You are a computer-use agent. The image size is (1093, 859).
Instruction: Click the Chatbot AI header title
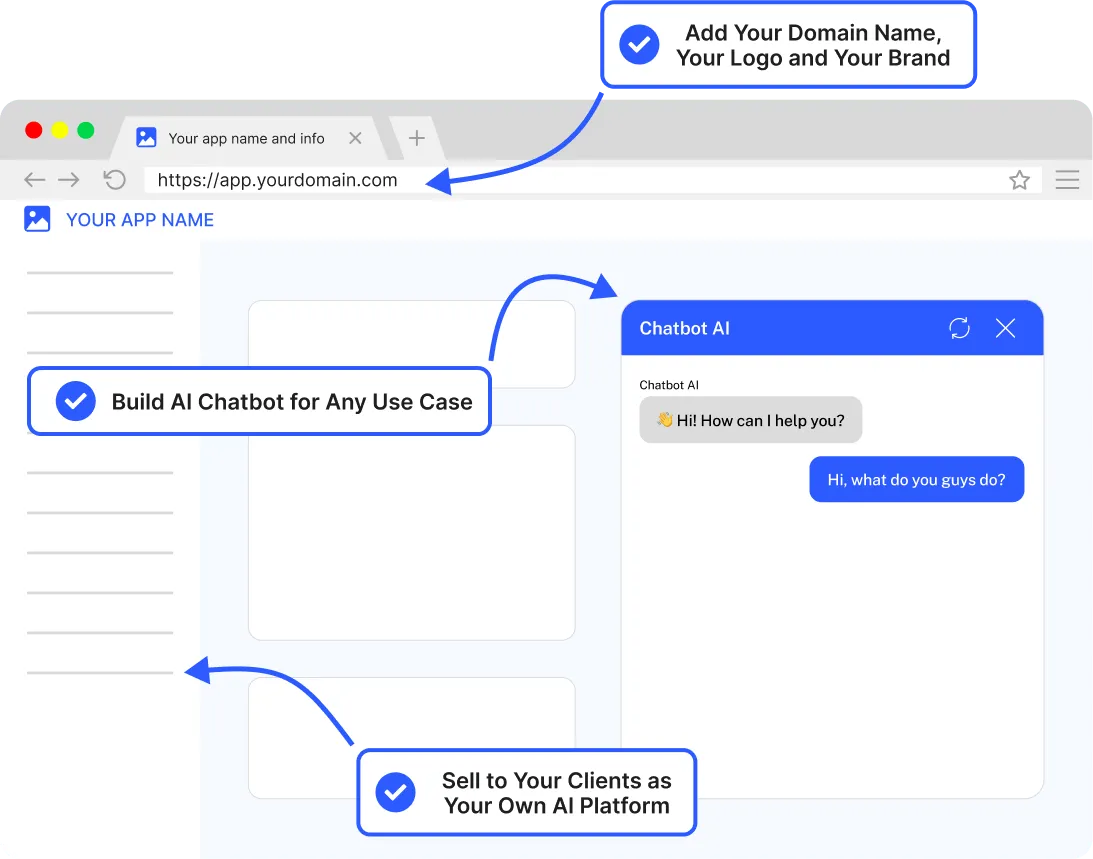[x=685, y=328]
